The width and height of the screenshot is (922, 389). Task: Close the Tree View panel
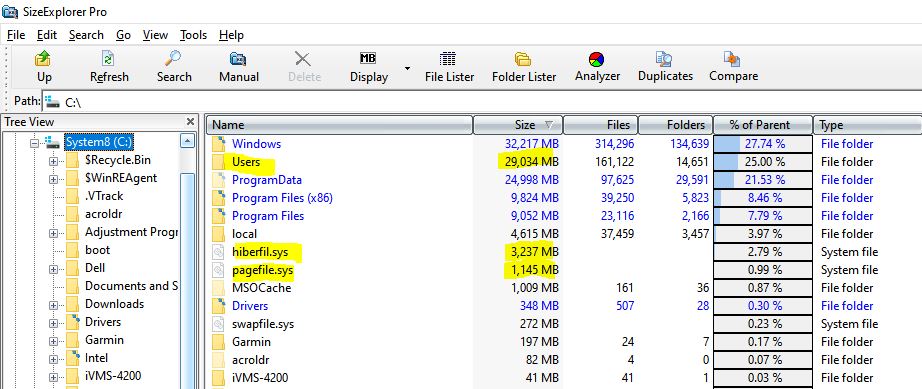click(191, 122)
